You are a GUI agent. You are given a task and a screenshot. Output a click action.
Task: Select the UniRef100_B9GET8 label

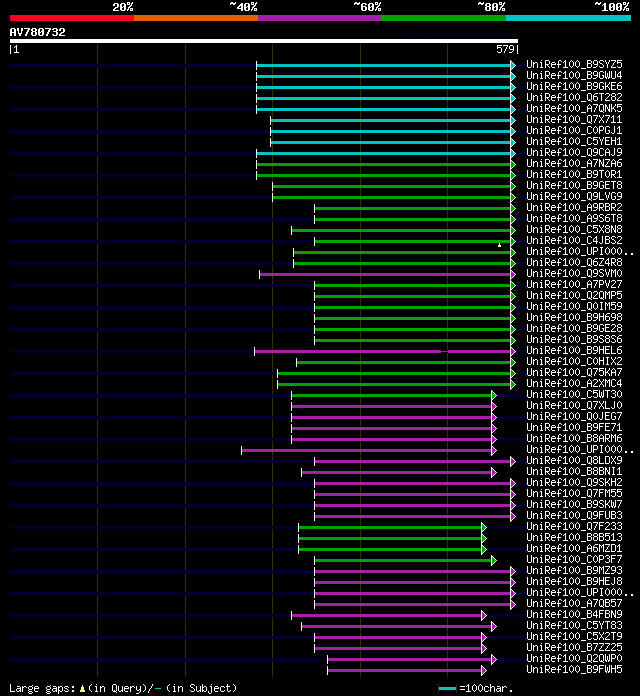(x=574, y=185)
